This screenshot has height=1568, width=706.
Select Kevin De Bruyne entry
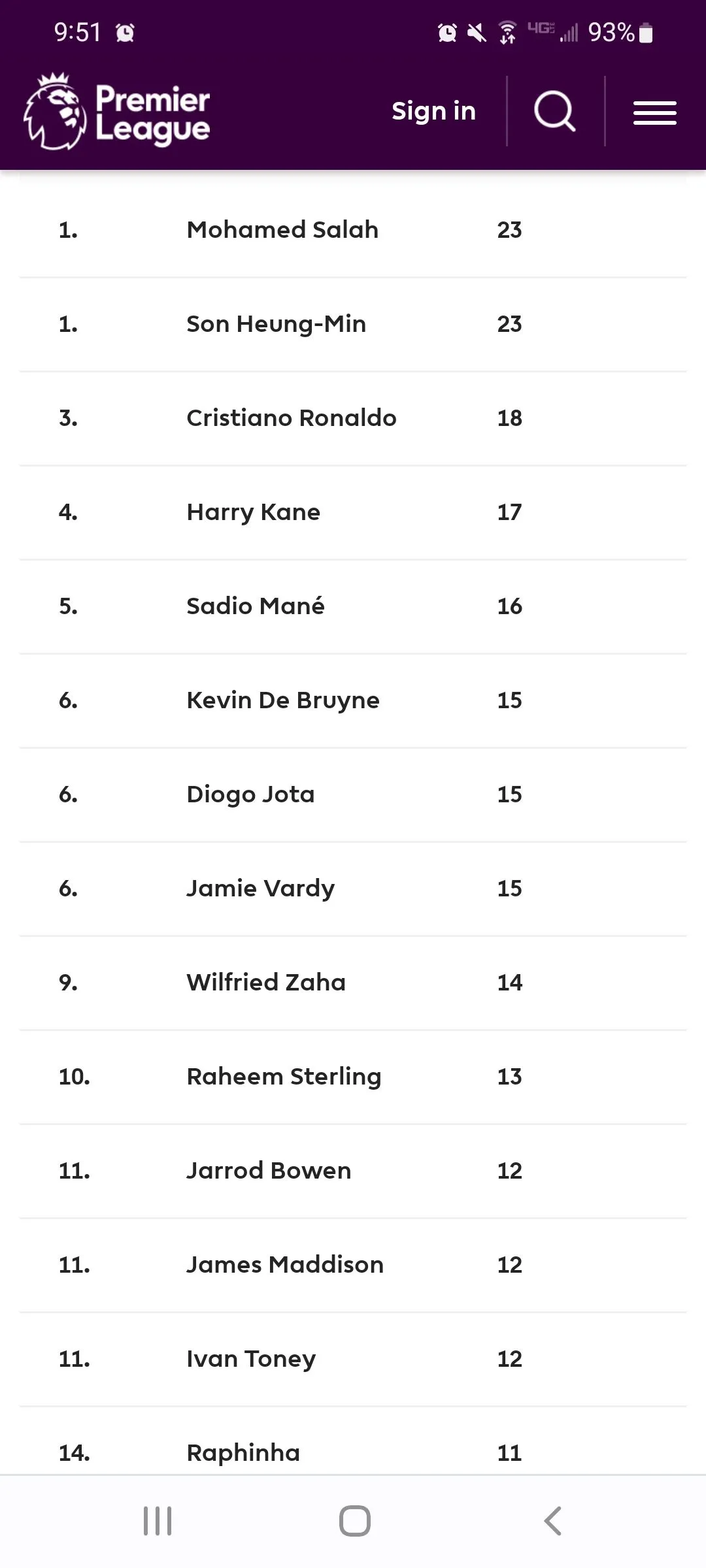282,700
